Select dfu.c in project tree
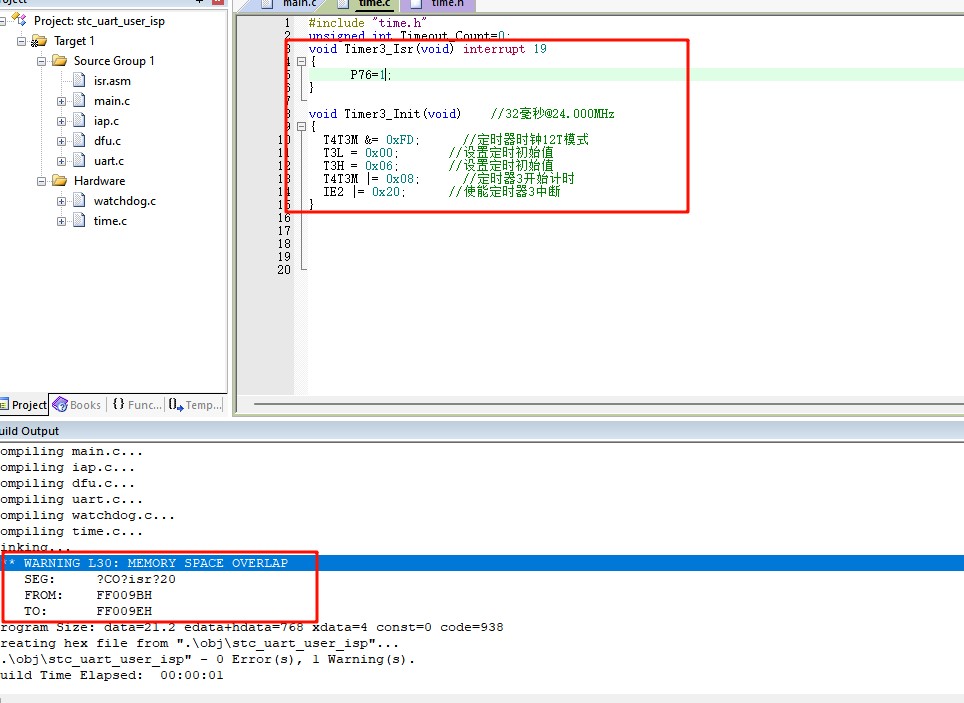This screenshot has width=964, height=703. [x=107, y=141]
